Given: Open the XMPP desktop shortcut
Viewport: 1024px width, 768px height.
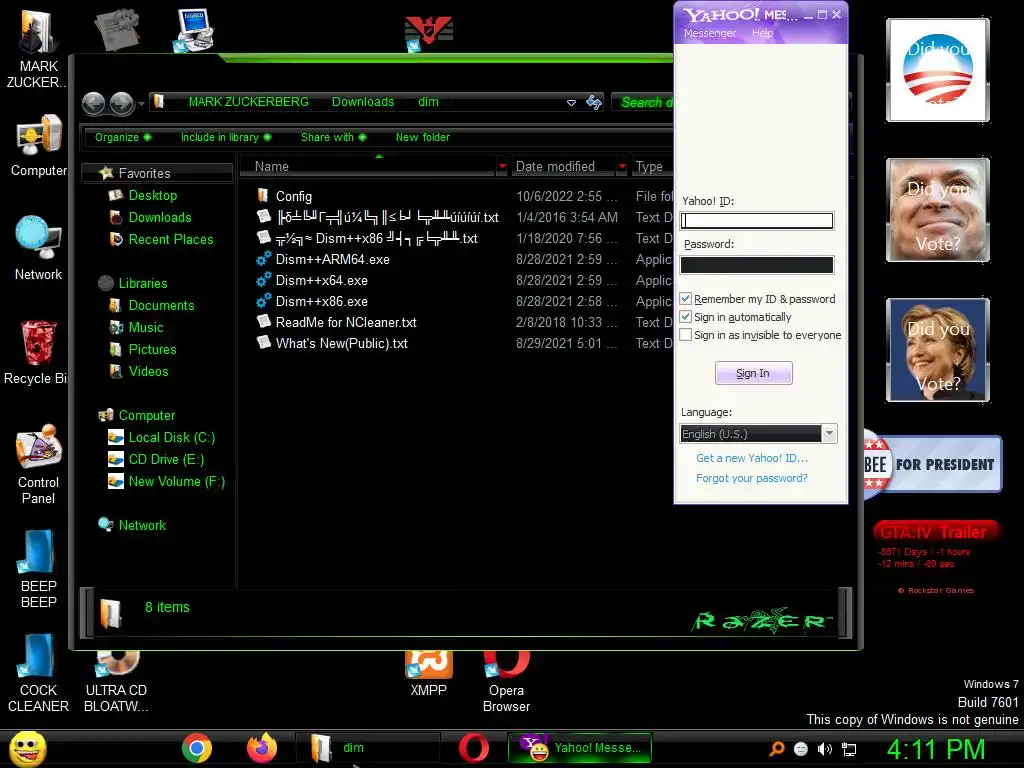Looking at the screenshot, I should pyautogui.click(x=428, y=674).
